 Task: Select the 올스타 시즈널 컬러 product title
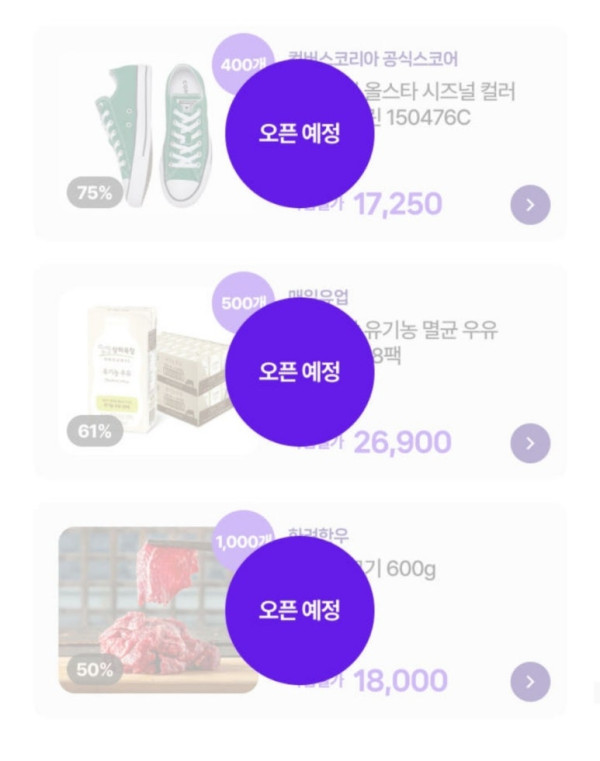tap(440, 93)
